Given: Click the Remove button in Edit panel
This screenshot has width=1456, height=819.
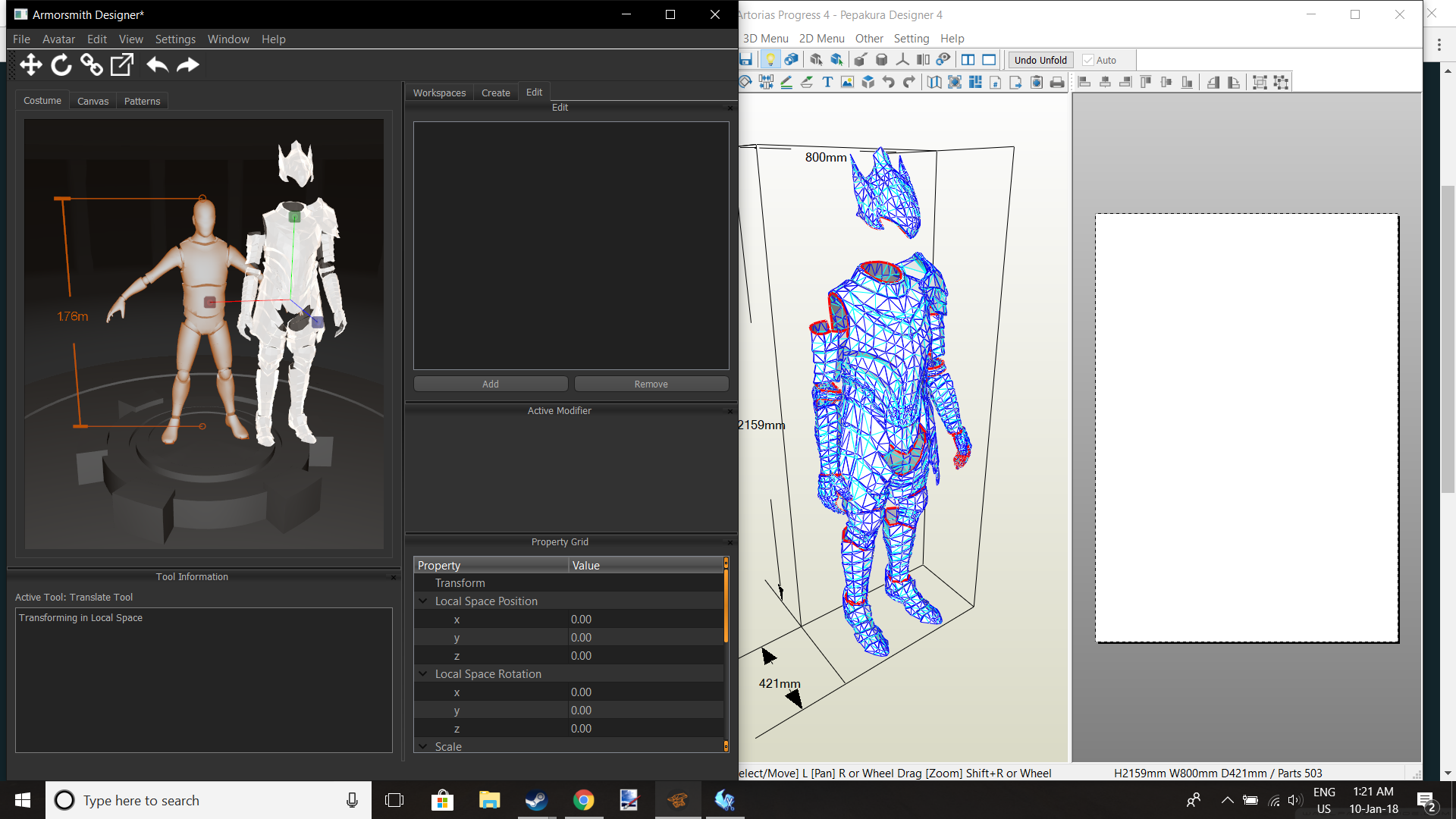Looking at the screenshot, I should [x=651, y=384].
